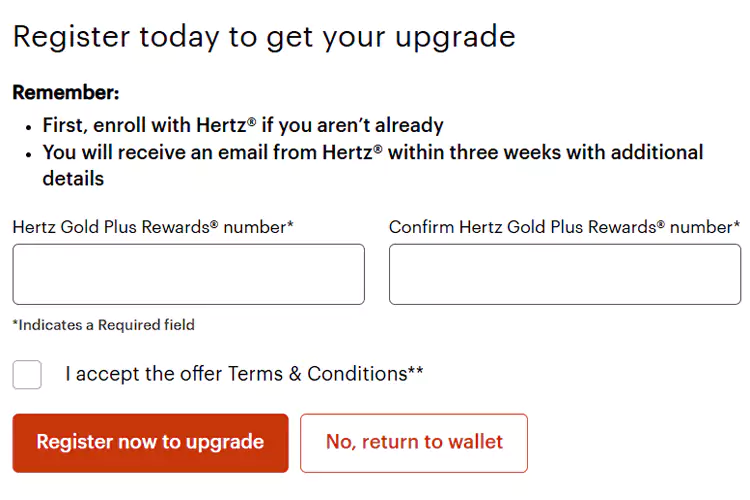This screenshot has height=500, width=750.
Task: Click the double asterisk after Conditions
Action: [x=416, y=370]
